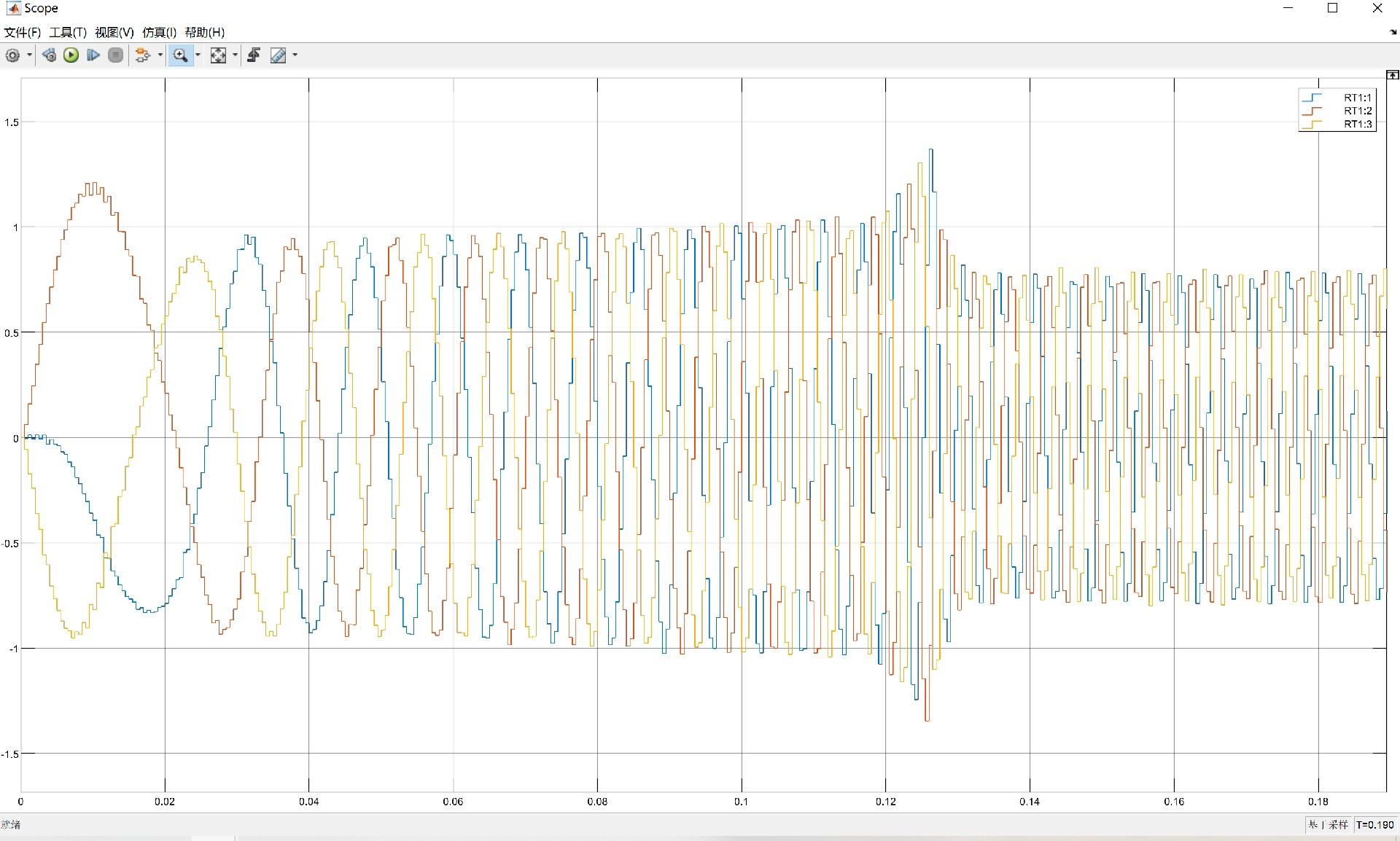The image size is (1400, 841).
Task: Click the Scale Axes Limits icon
Action: tap(218, 55)
